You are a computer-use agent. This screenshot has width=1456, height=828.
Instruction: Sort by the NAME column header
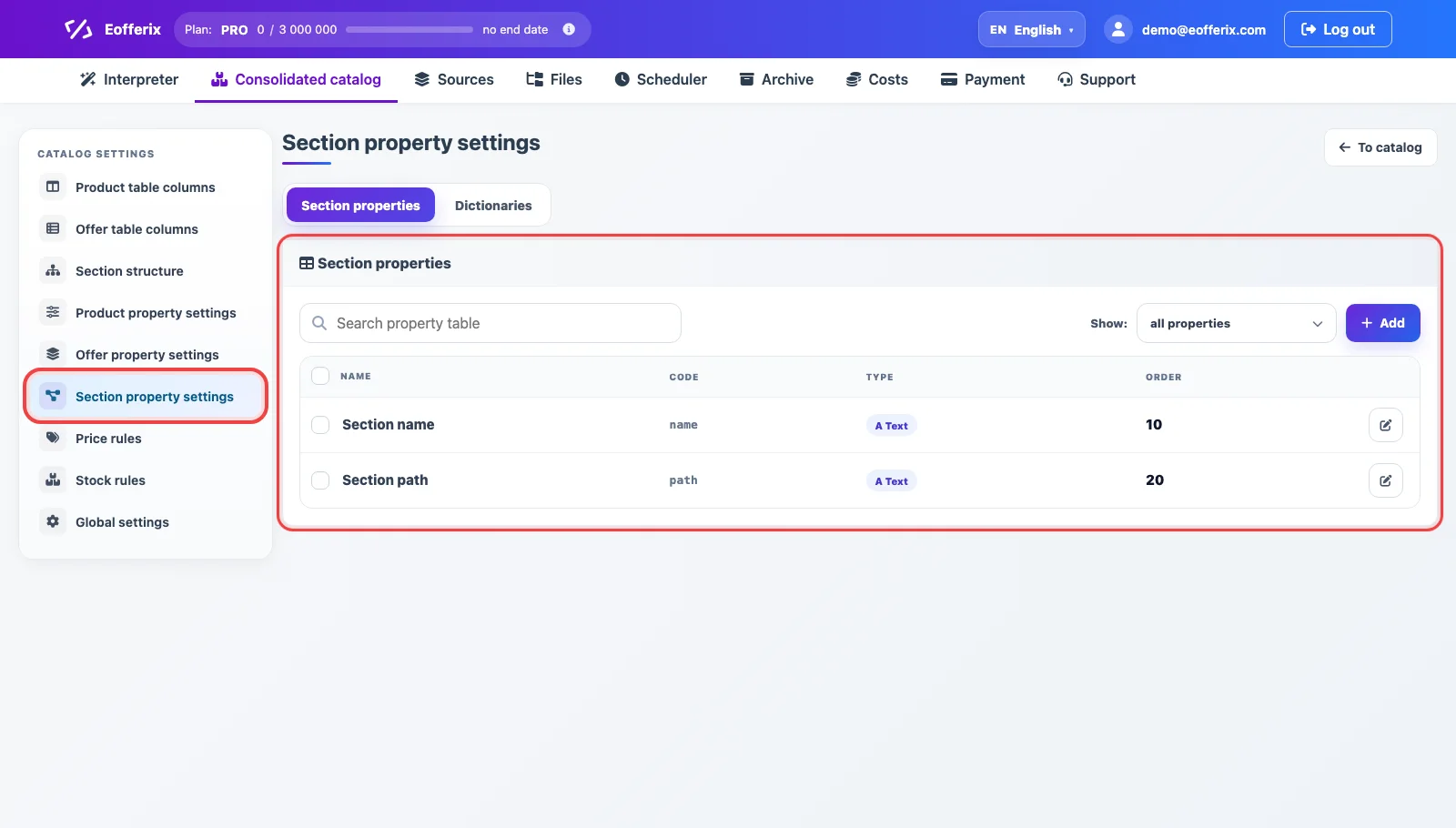point(356,376)
